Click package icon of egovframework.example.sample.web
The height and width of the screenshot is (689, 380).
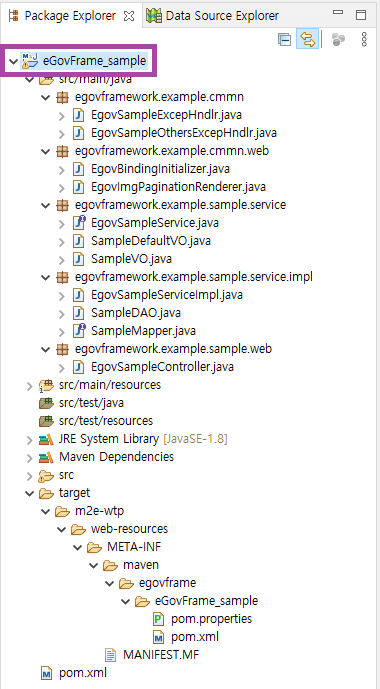(x=63, y=349)
